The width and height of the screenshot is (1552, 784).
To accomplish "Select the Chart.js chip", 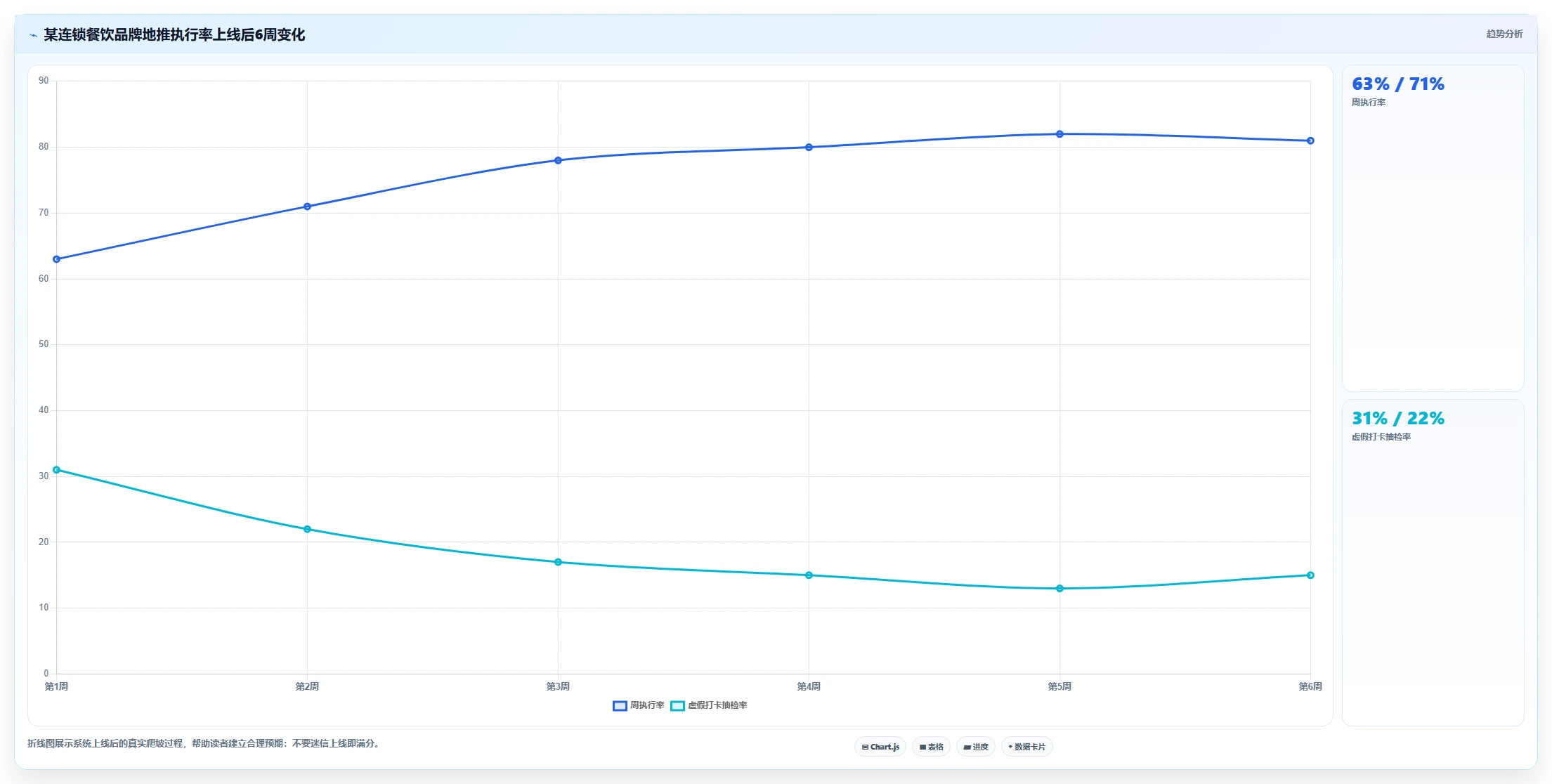I will [880, 747].
